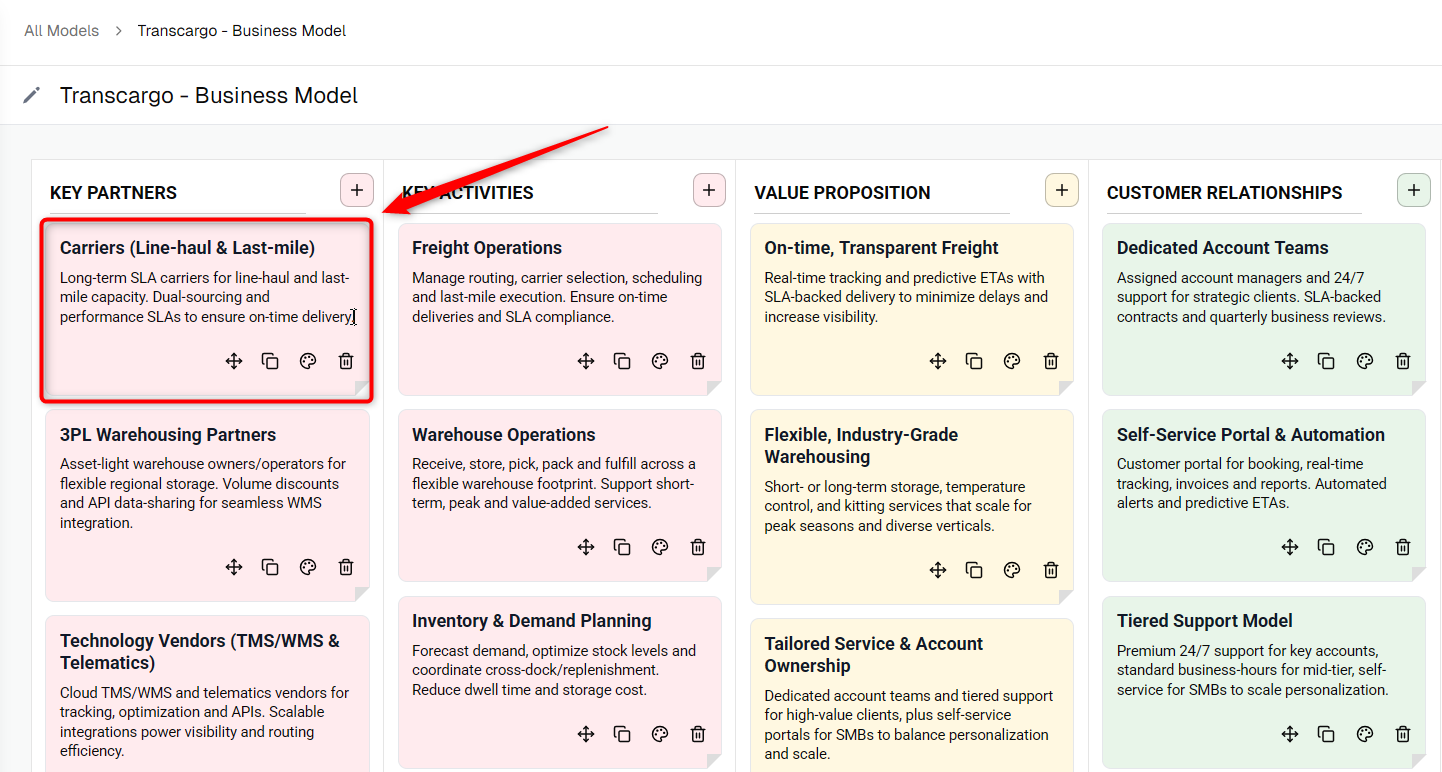This screenshot has height=772, width=1442.
Task: Copy the Warehouse Operations card
Action: pos(622,547)
